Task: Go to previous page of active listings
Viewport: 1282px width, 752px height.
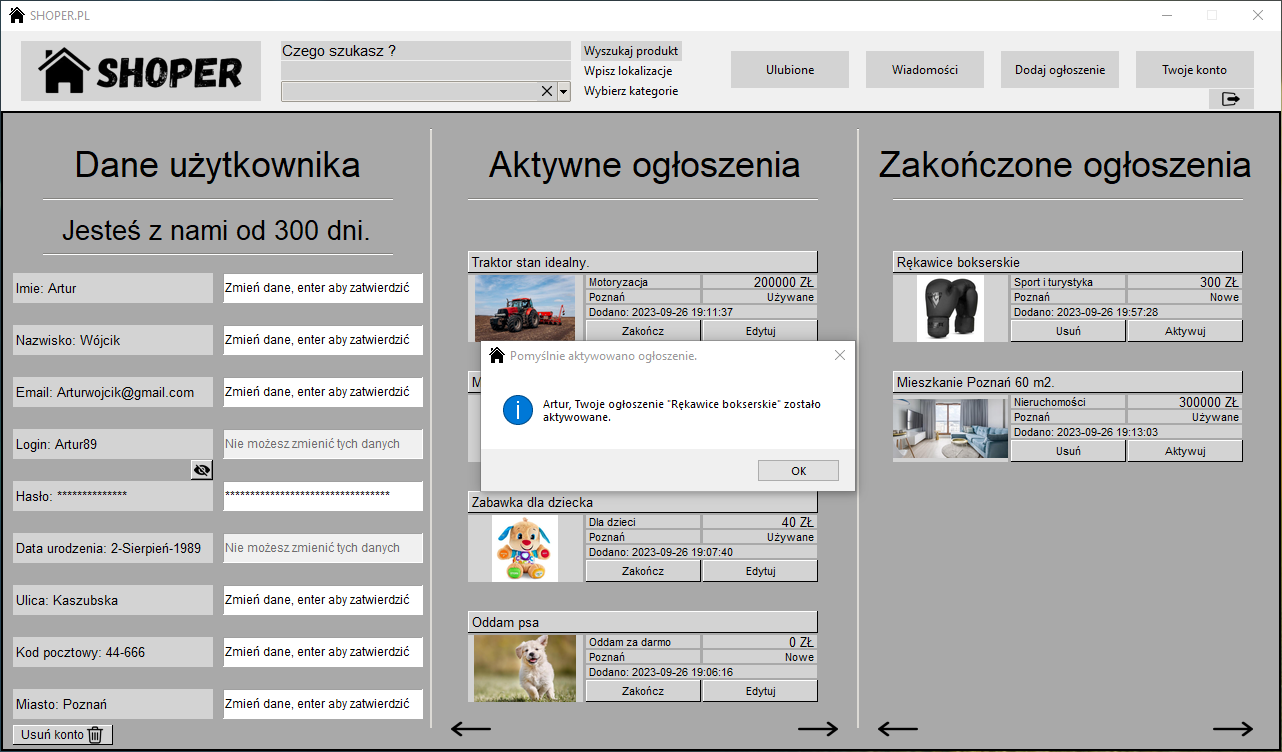Action: coord(471,729)
